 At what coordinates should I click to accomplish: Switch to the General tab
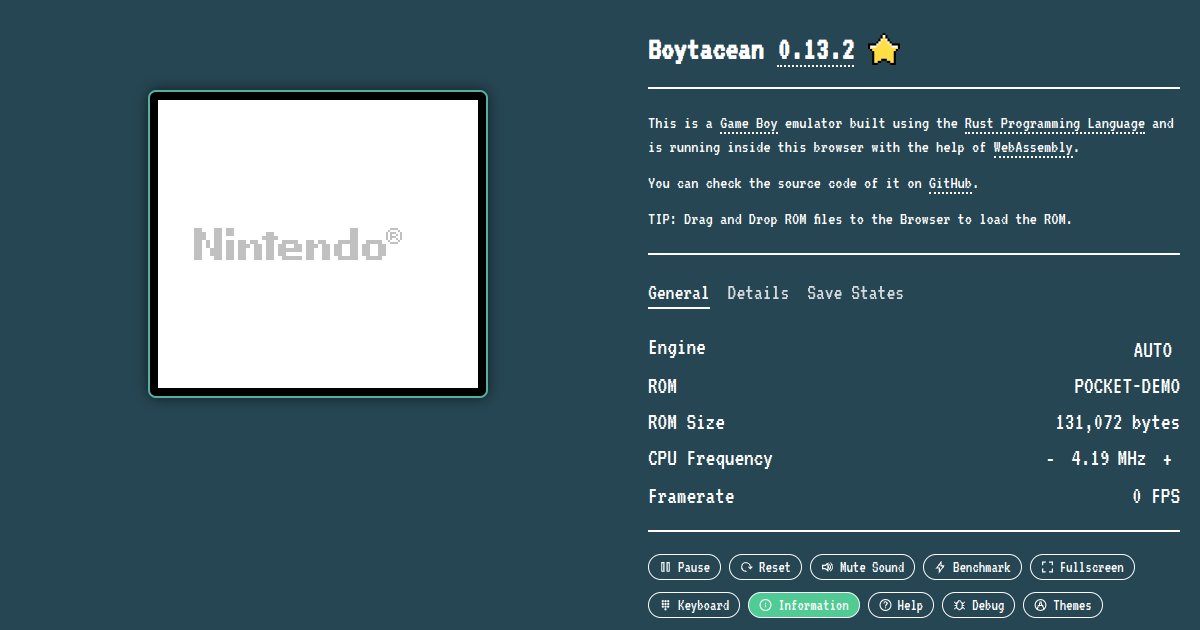678,293
